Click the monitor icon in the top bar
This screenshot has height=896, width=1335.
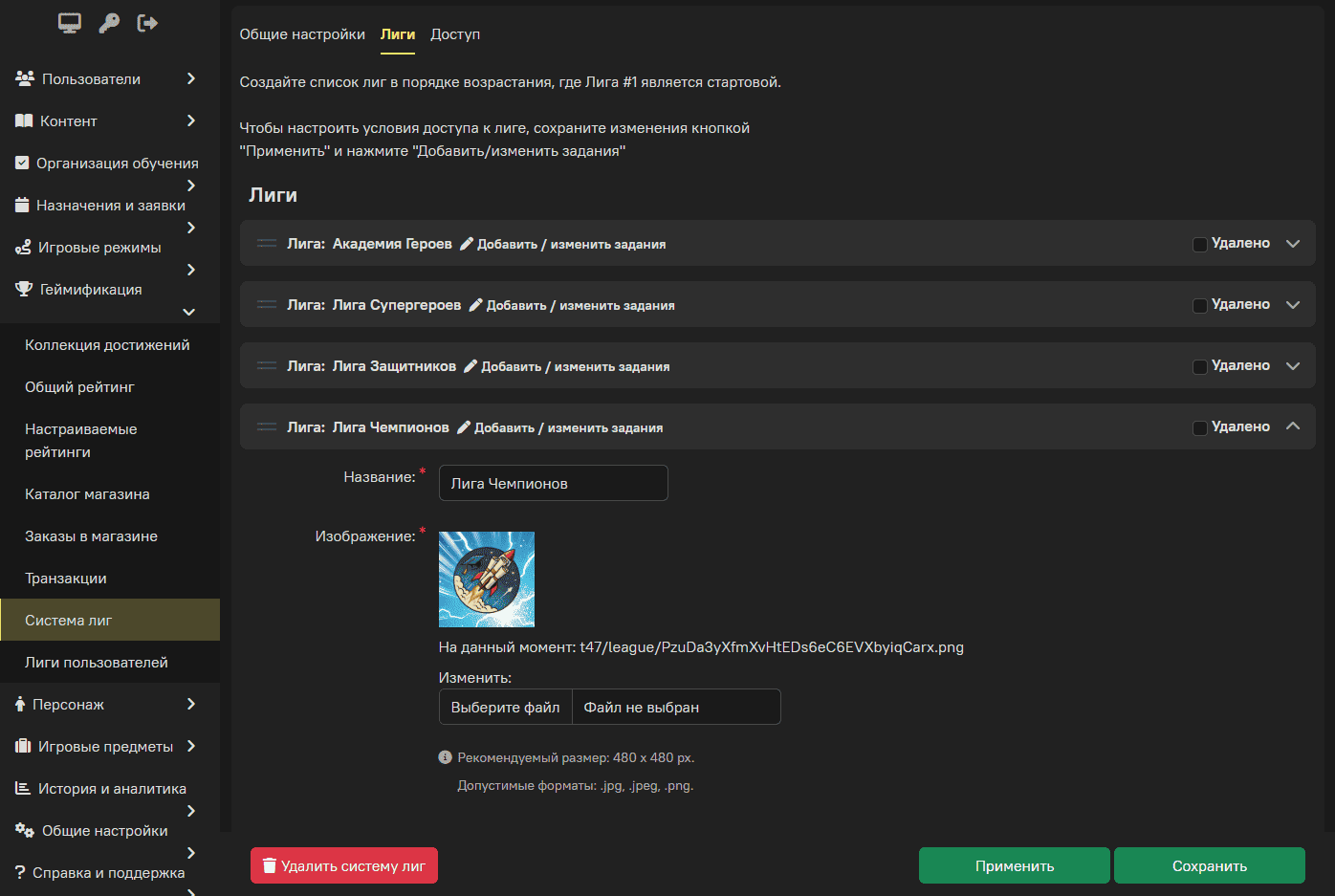point(70,23)
